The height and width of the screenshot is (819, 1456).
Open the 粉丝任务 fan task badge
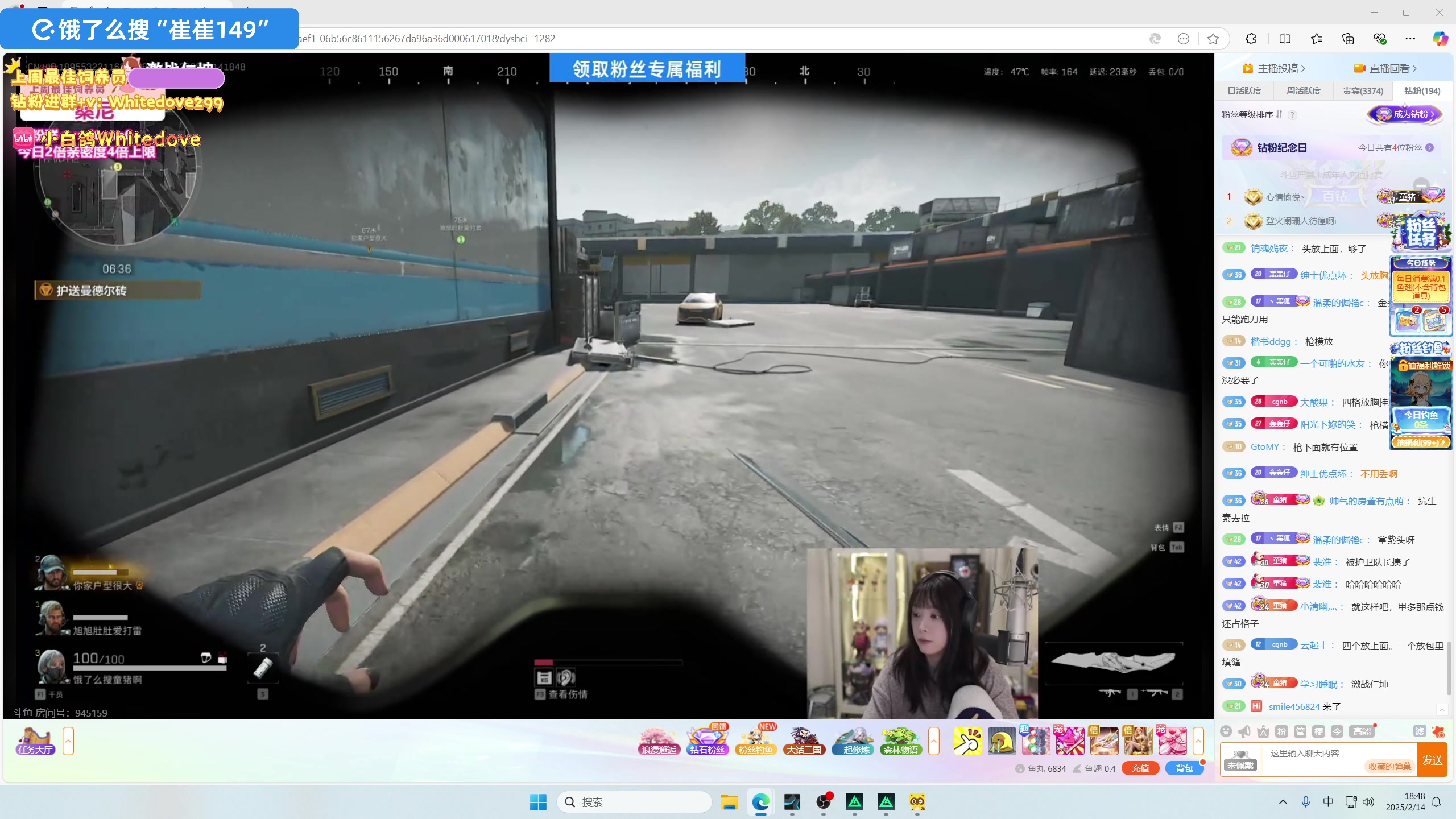(x=1421, y=232)
